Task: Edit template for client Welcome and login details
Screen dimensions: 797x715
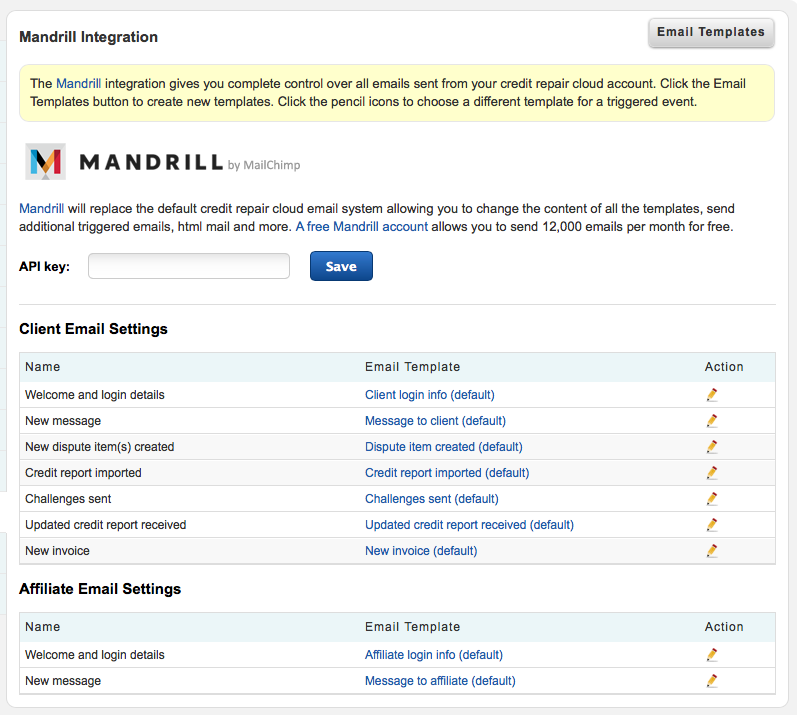Action: 712,395
